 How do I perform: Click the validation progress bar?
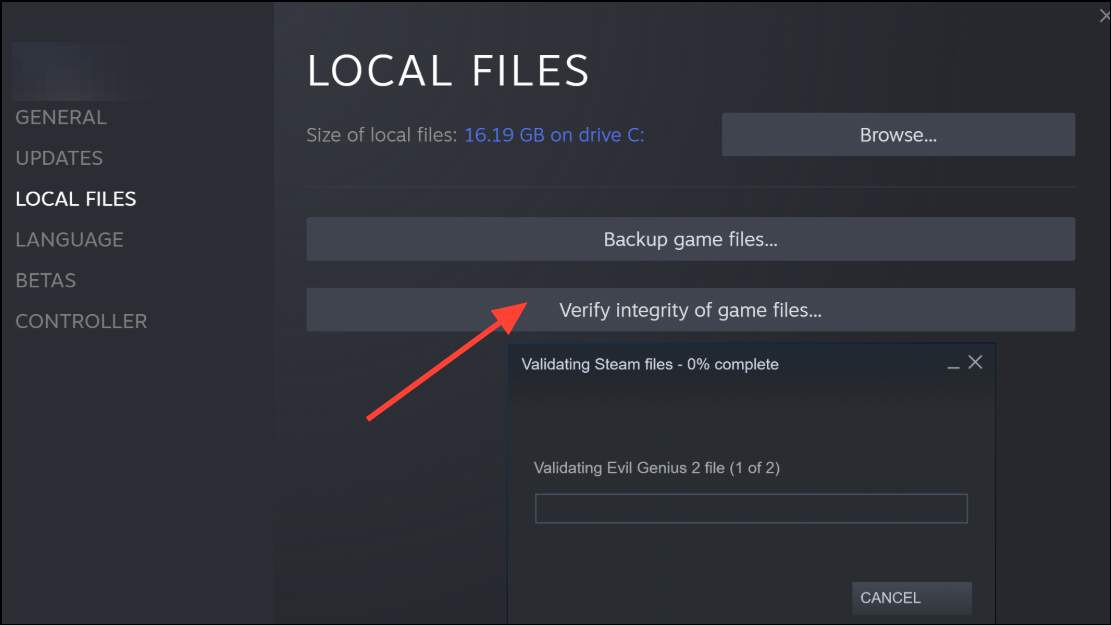tap(751, 508)
